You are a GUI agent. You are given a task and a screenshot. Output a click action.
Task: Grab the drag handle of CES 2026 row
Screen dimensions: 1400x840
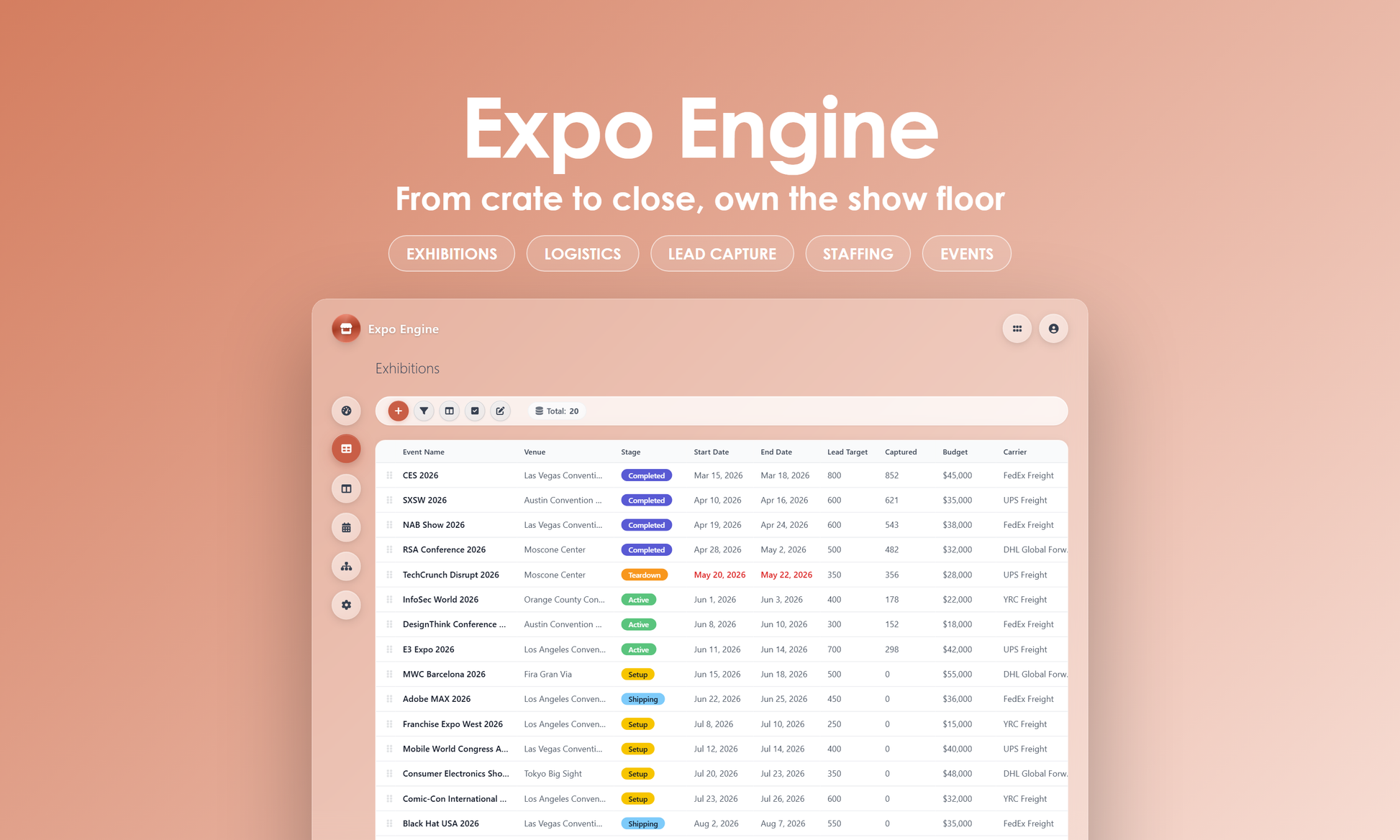(389, 475)
